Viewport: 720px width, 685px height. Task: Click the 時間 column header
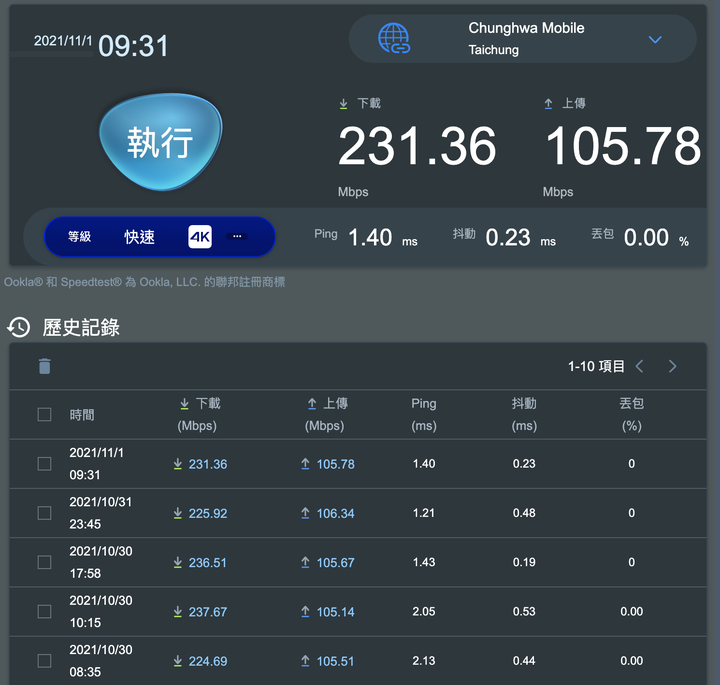click(82, 415)
